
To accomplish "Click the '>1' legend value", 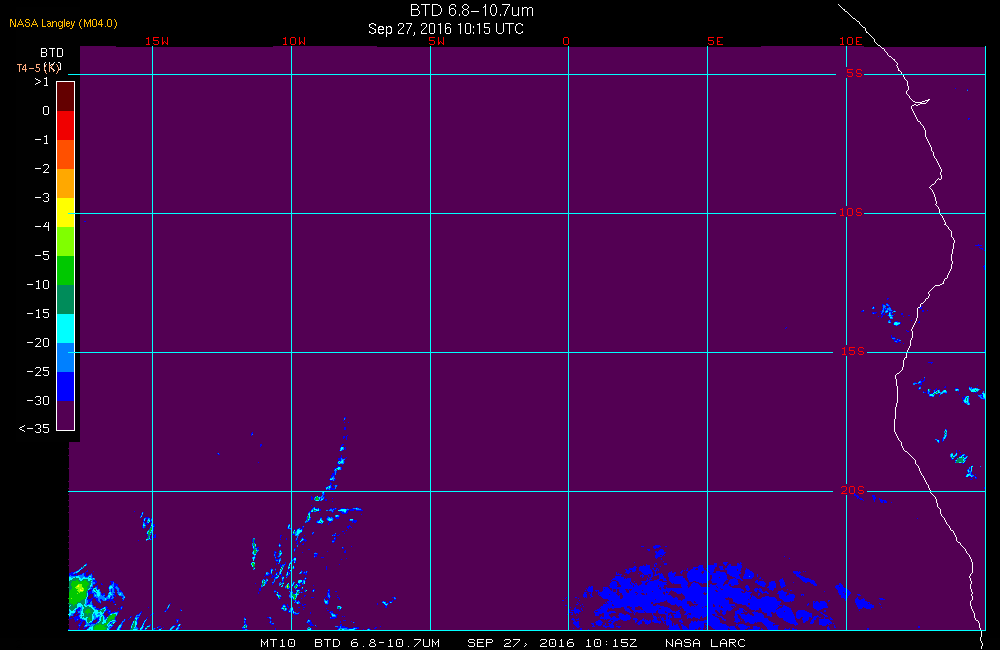I will coord(41,82).
